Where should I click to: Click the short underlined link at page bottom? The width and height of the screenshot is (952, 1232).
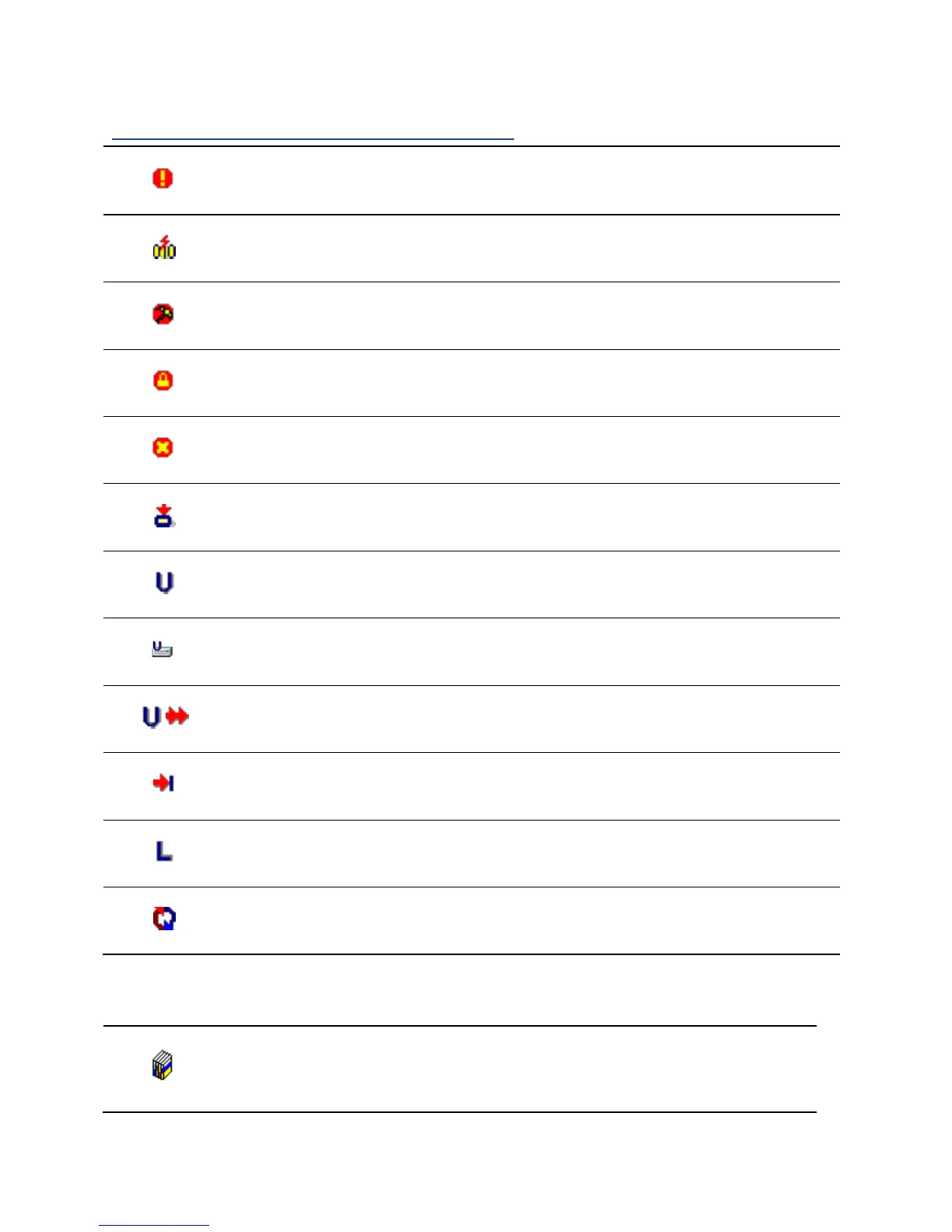pyautogui.click(x=154, y=1225)
